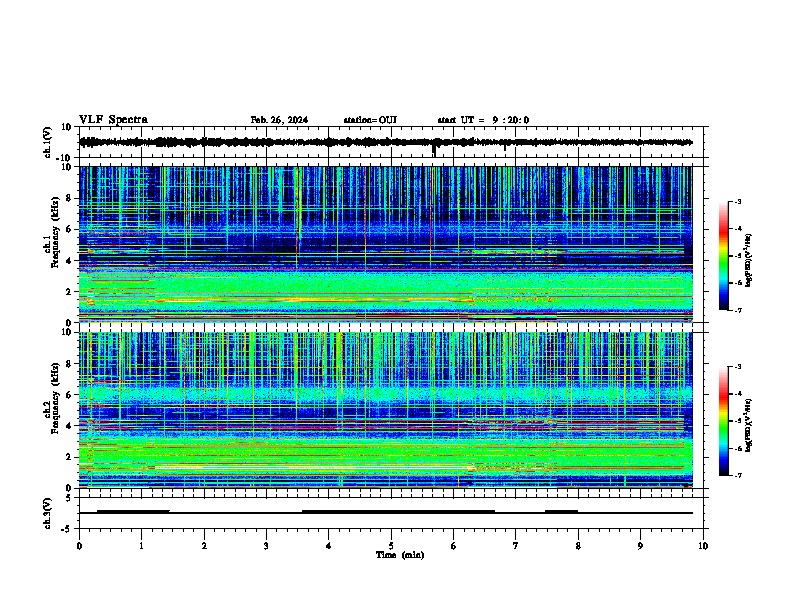The width and height of the screenshot is (792, 612).
Task: Click the ch.1 spectrogram color scale bar
Action: 724,256
